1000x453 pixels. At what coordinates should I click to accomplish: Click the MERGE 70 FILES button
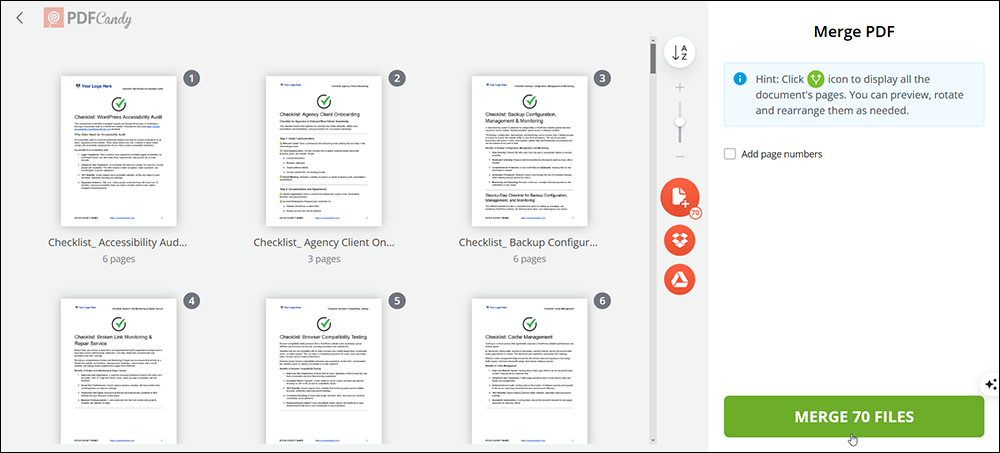pyautogui.click(x=854, y=417)
